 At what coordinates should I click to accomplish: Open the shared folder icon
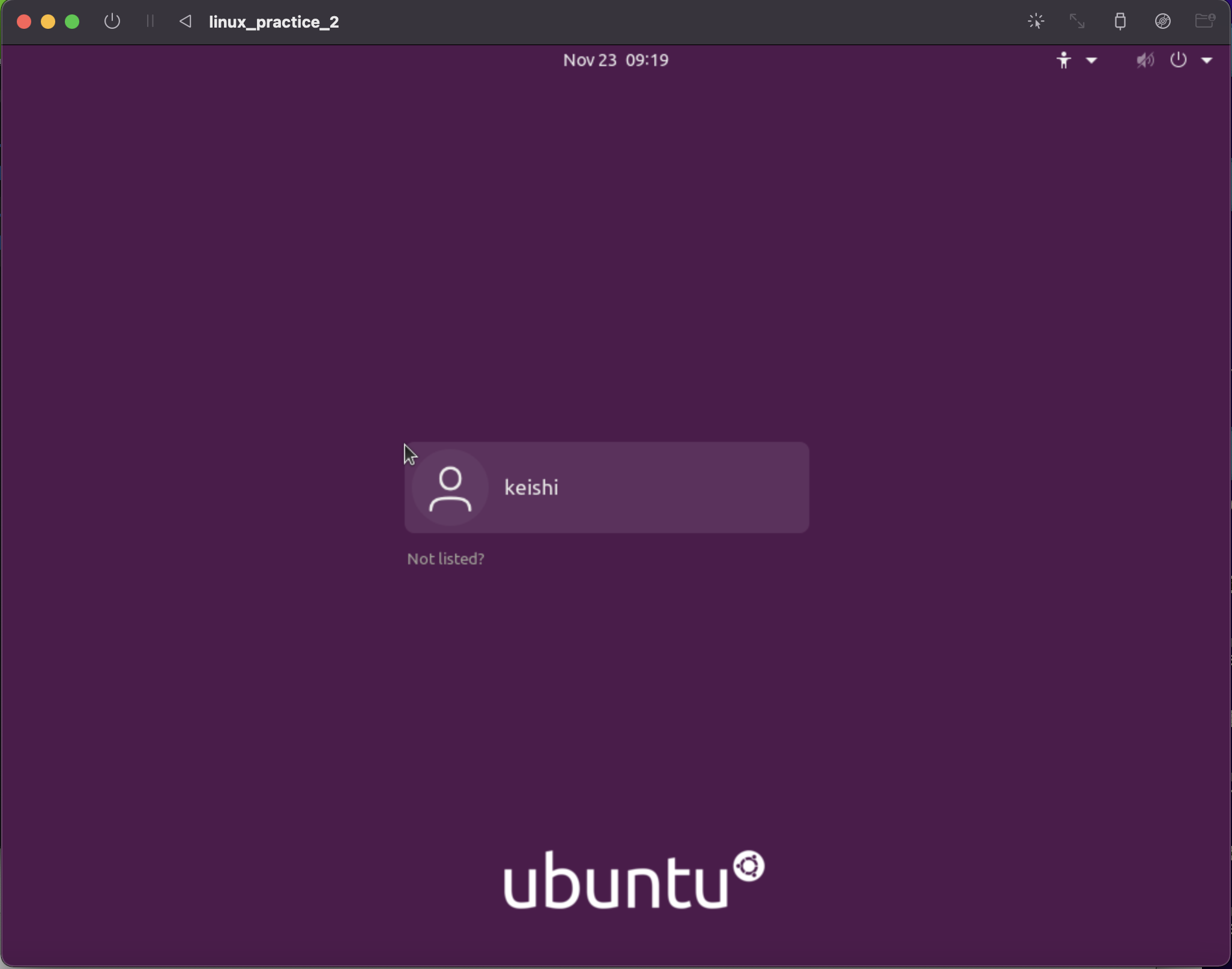1204,22
